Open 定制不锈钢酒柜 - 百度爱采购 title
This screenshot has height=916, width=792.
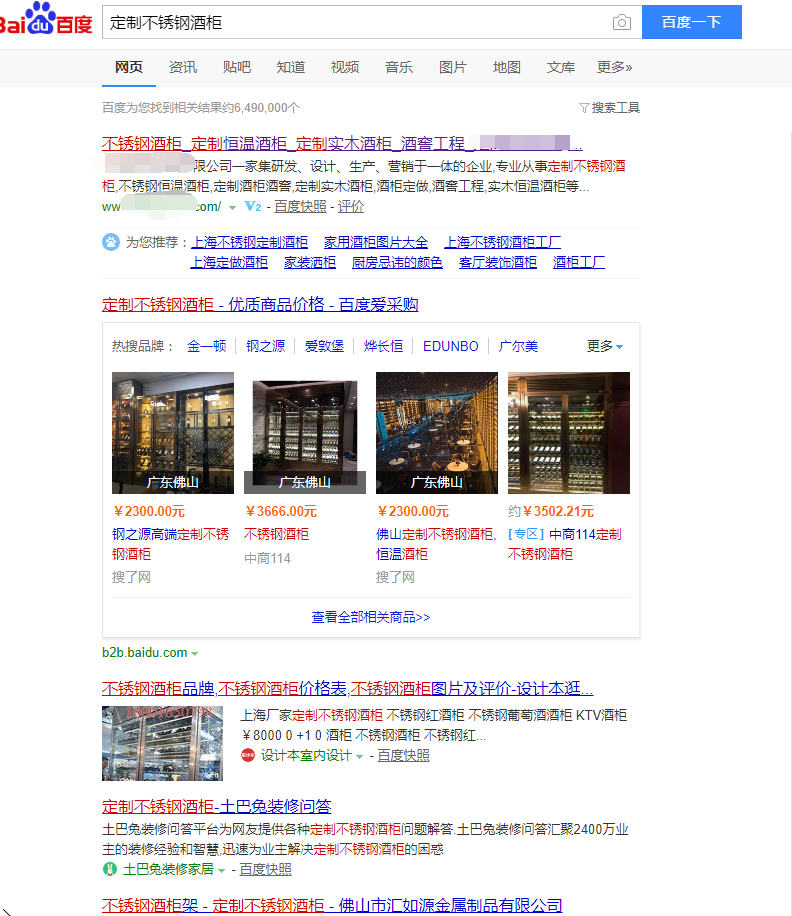click(x=260, y=304)
